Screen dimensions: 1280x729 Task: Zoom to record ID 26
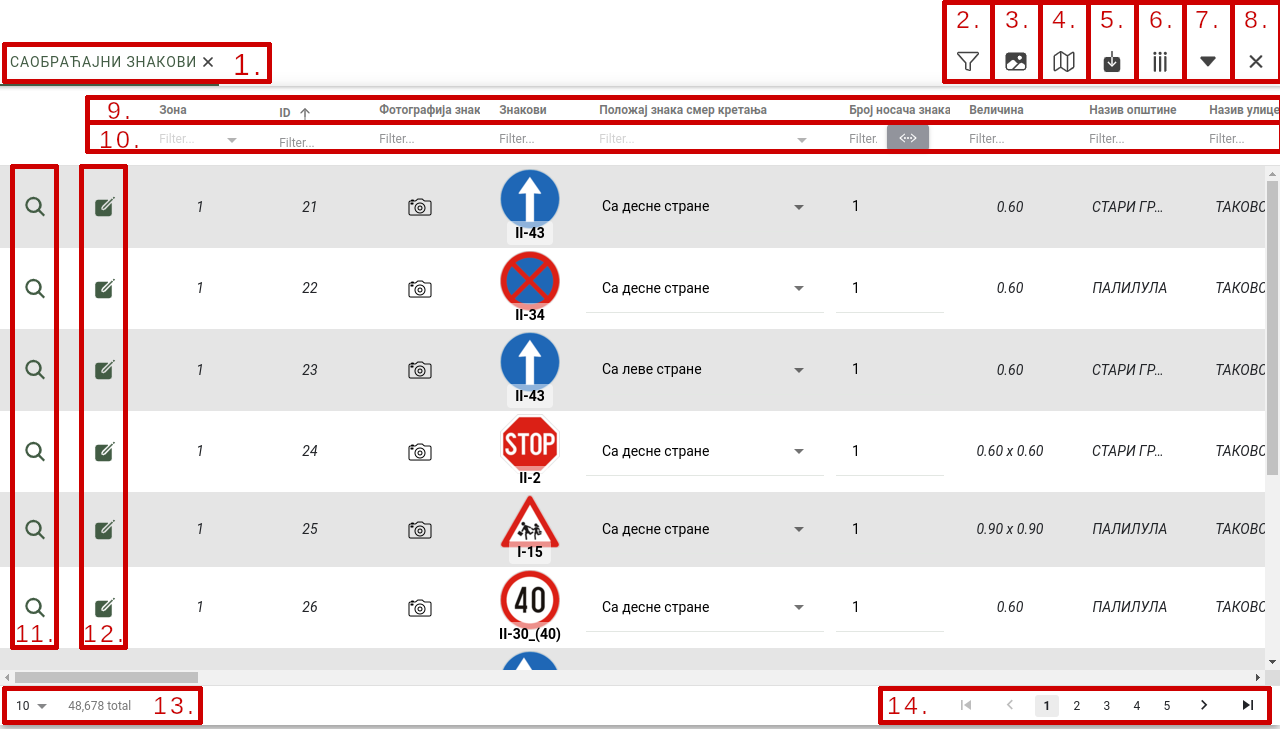pos(35,608)
